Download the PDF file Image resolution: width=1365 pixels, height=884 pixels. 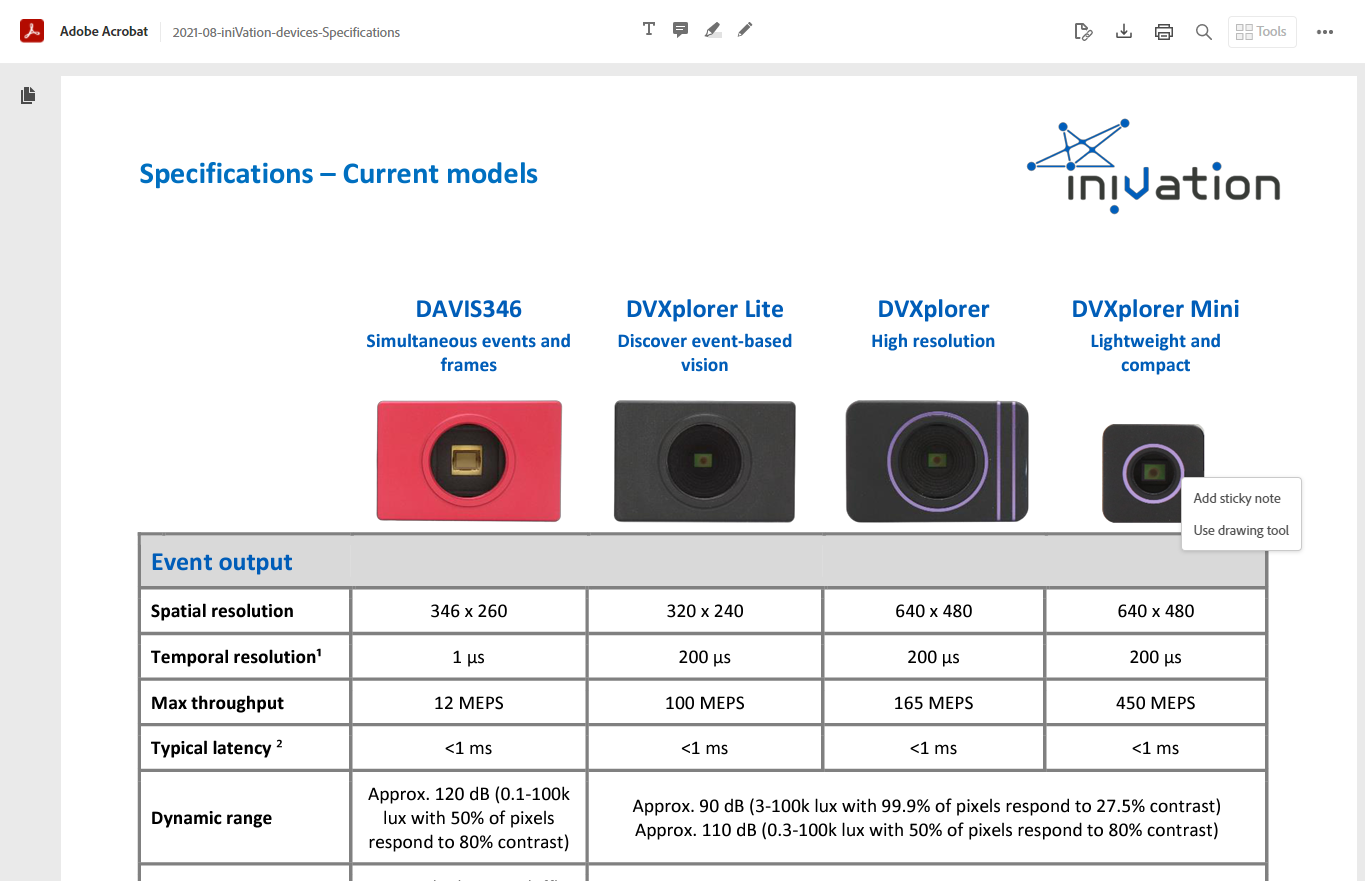[x=1124, y=32]
